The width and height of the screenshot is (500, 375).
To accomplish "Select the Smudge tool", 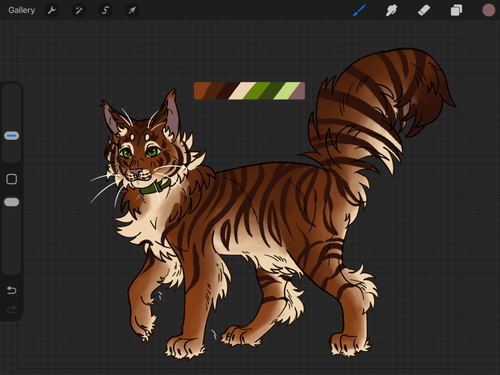I will tap(391, 10).
